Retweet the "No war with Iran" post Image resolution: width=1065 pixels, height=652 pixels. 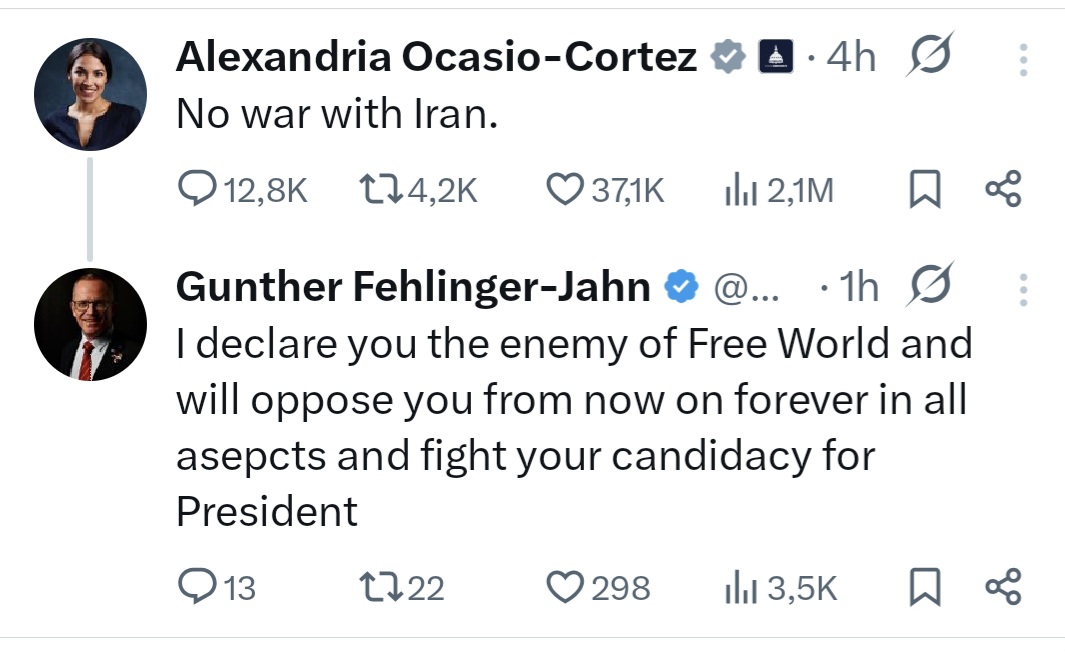(x=379, y=189)
